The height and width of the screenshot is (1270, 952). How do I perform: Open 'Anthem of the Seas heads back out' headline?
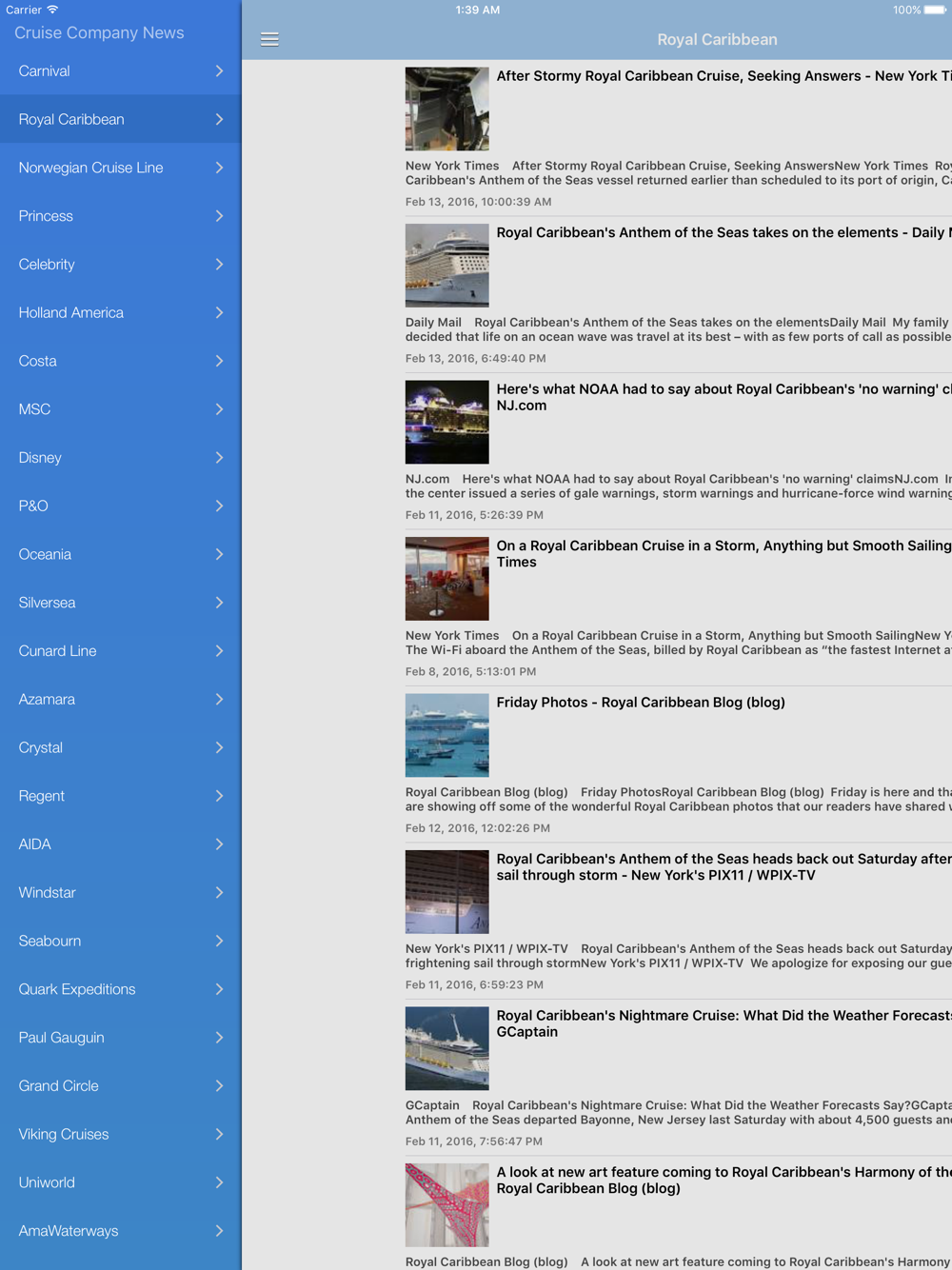click(x=724, y=867)
